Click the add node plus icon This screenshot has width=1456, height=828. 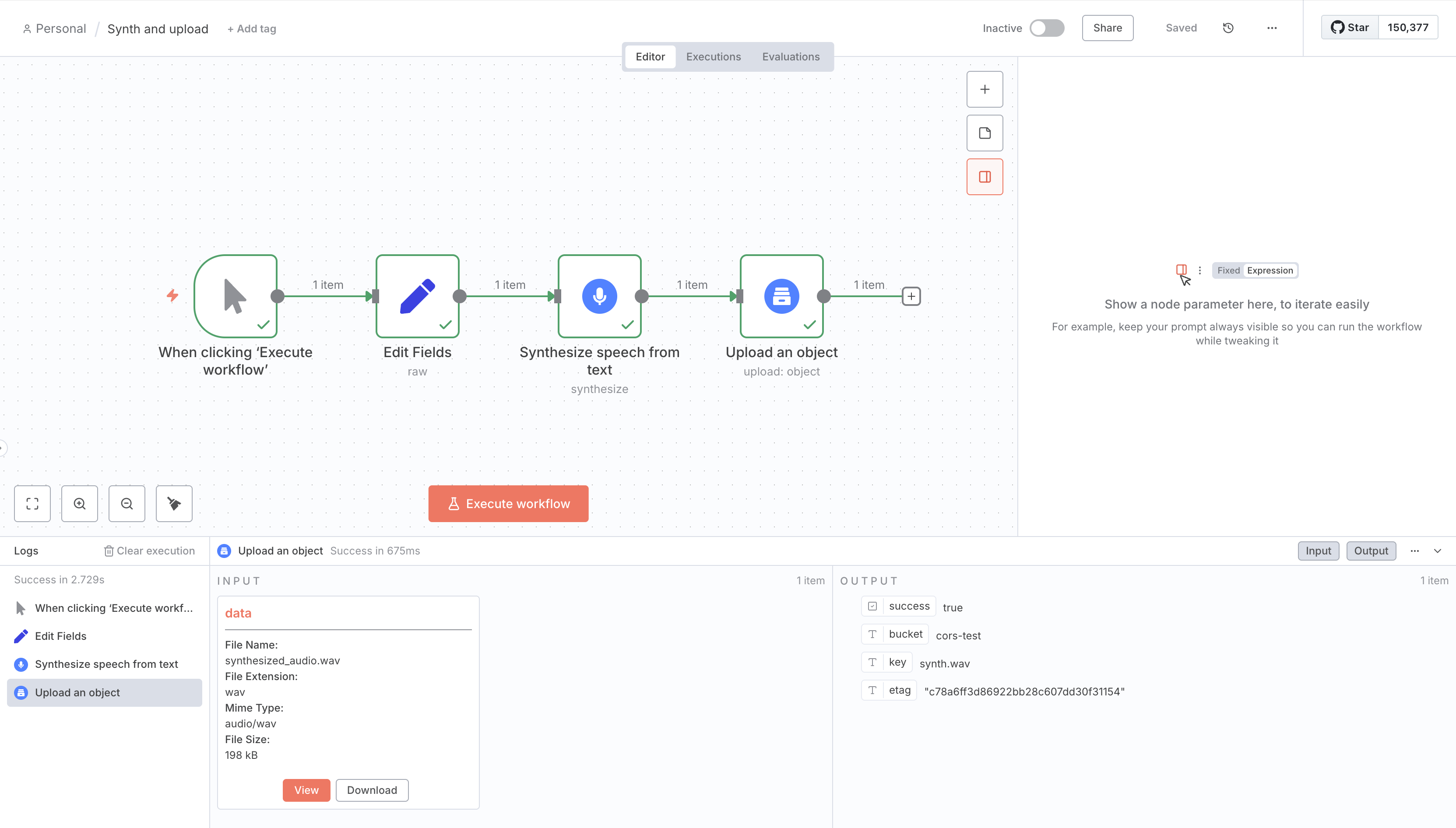pos(985,89)
